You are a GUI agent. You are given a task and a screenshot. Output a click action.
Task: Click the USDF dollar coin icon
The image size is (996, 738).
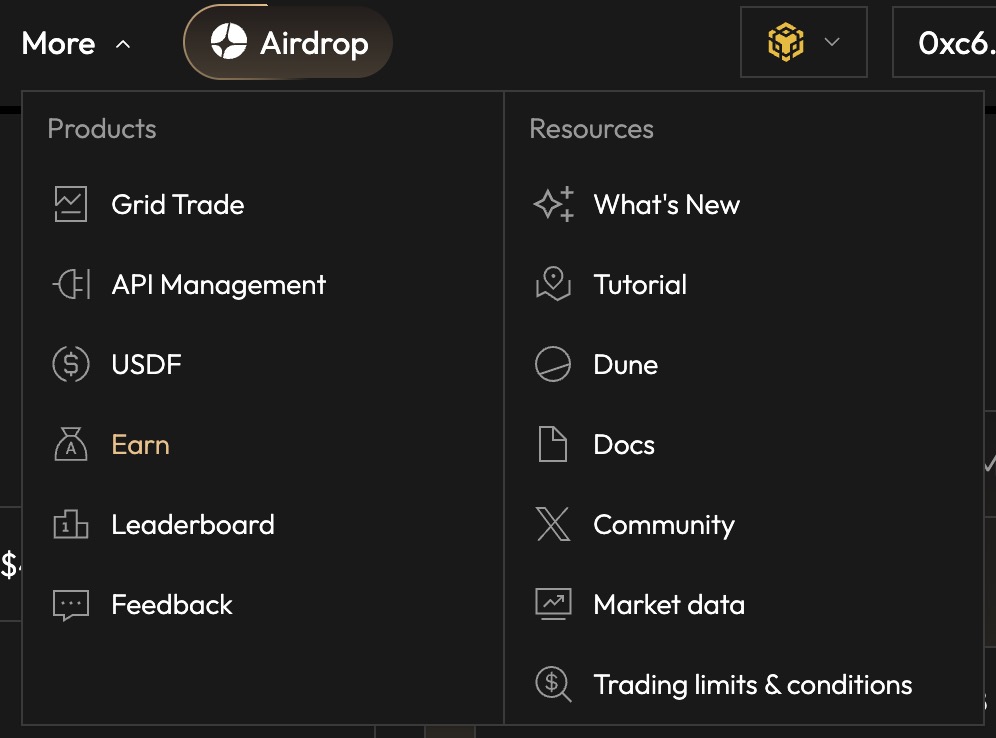[70, 365]
